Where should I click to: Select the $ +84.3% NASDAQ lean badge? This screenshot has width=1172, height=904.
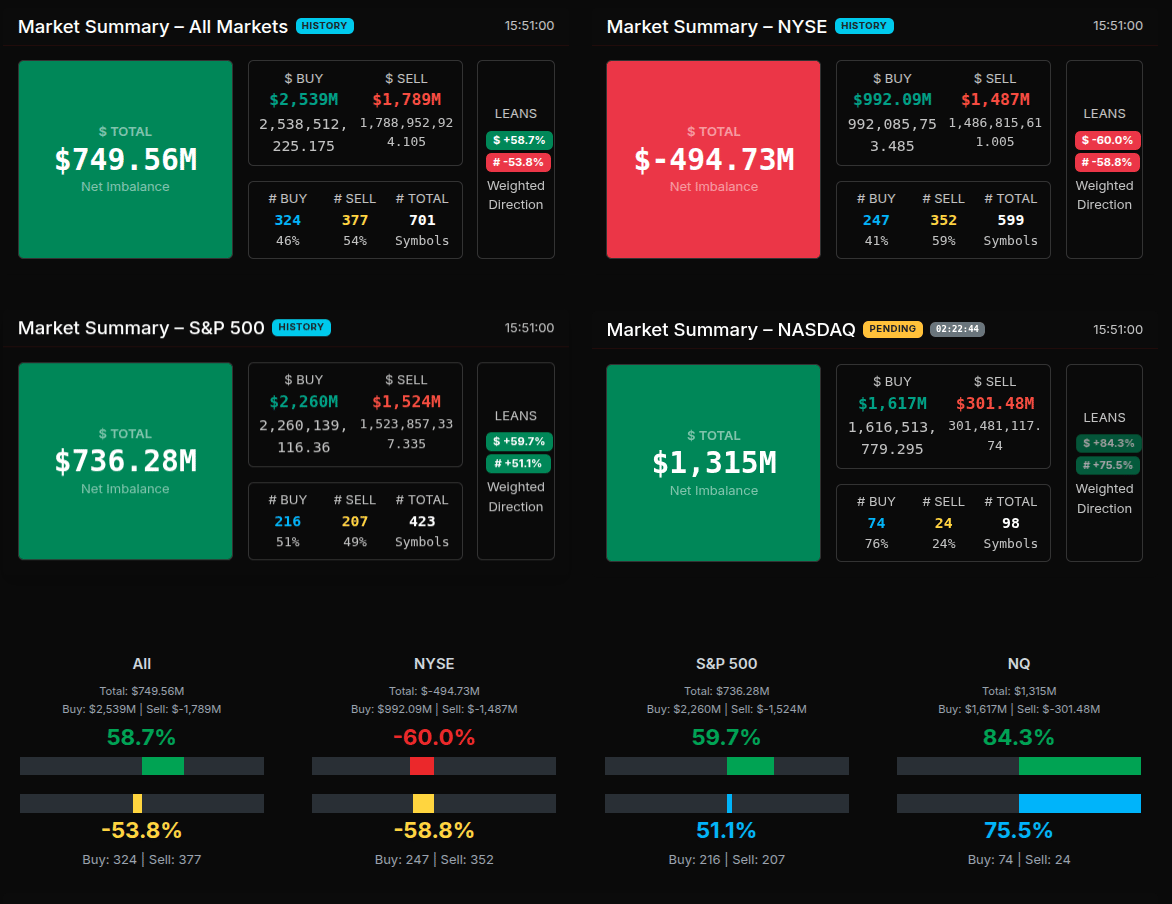tap(1108, 443)
